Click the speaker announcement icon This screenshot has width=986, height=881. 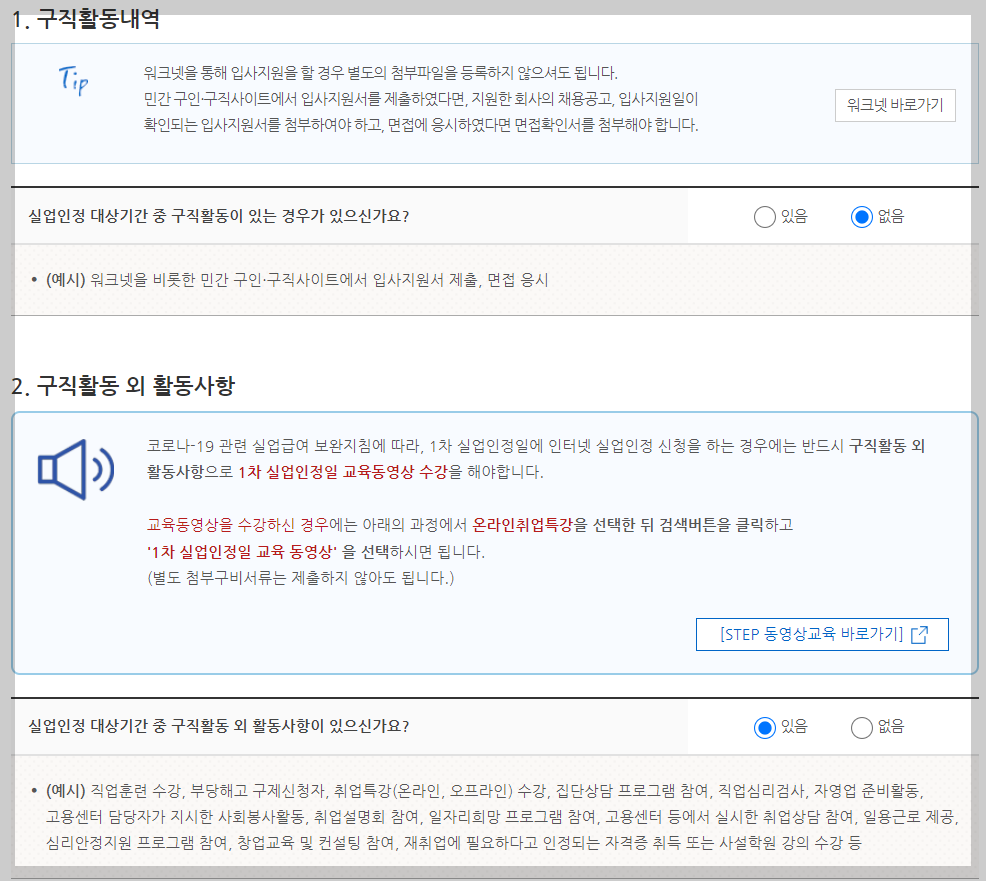coord(76,470)
